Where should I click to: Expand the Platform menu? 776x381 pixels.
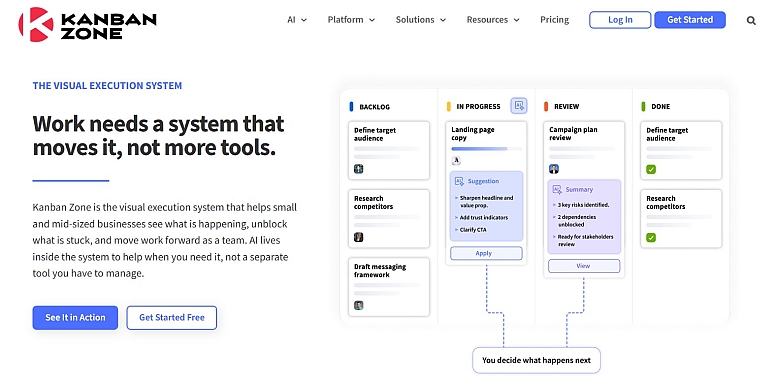[351, 20]
